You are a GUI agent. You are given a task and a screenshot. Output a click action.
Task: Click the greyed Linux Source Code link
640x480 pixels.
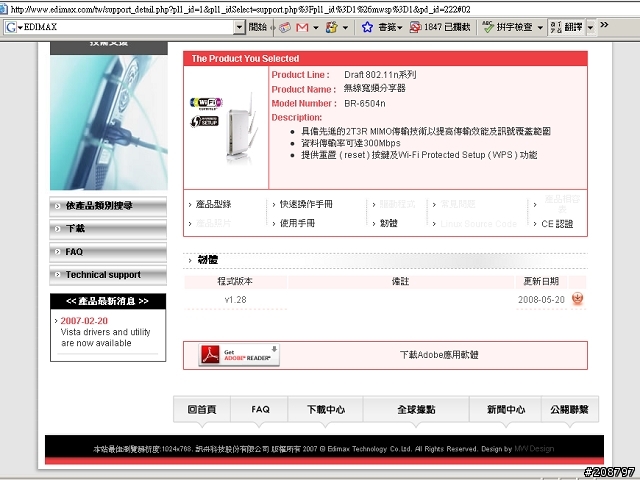478,224
